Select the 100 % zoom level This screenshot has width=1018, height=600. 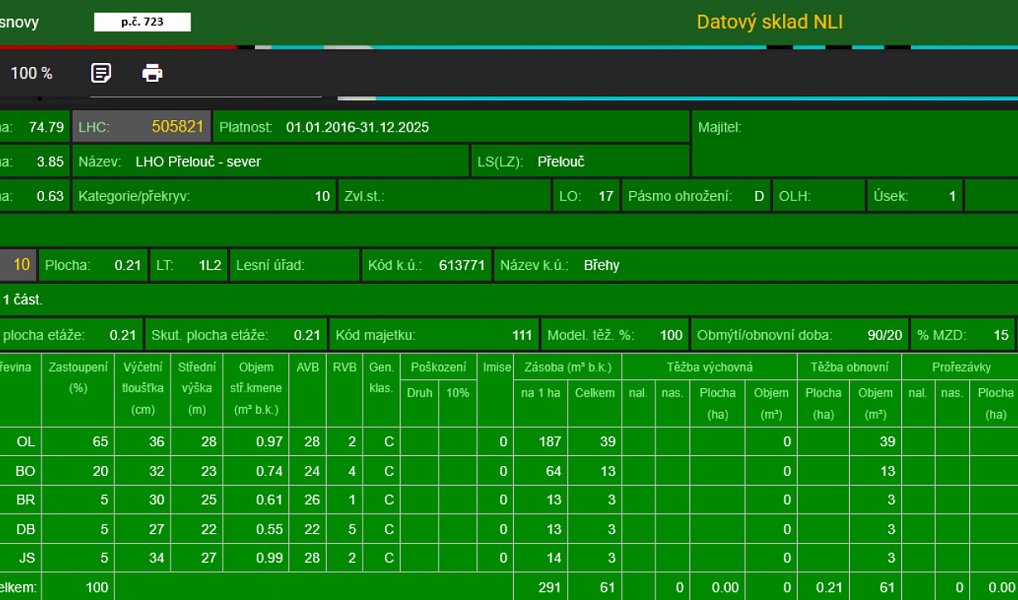coord(31,73)
